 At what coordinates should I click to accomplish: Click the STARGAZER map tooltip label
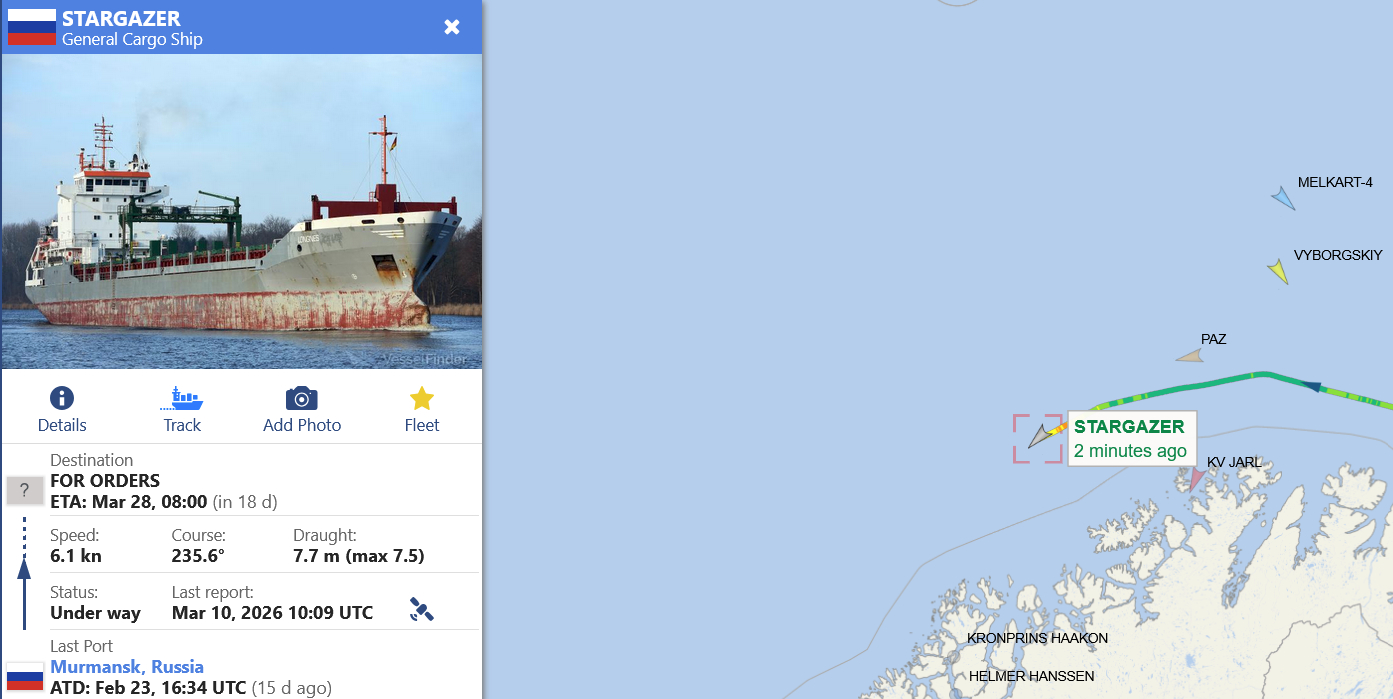point(1131,439)
